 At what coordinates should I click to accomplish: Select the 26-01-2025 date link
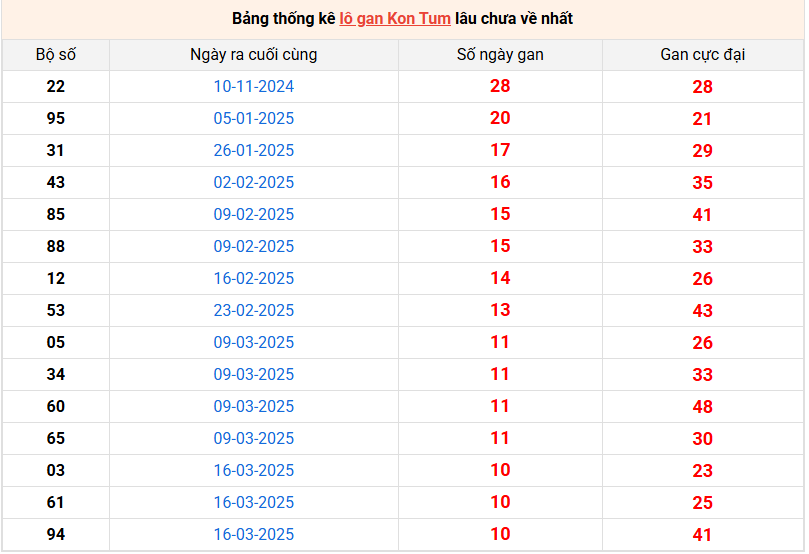254,151
